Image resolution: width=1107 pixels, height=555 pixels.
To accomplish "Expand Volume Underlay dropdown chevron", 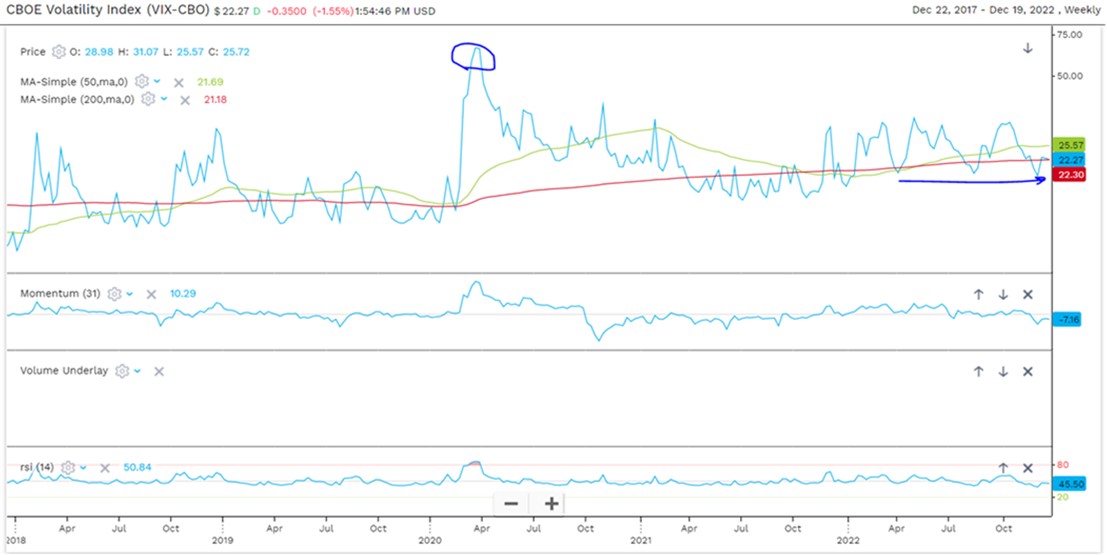I will click(x=137, y=370).
